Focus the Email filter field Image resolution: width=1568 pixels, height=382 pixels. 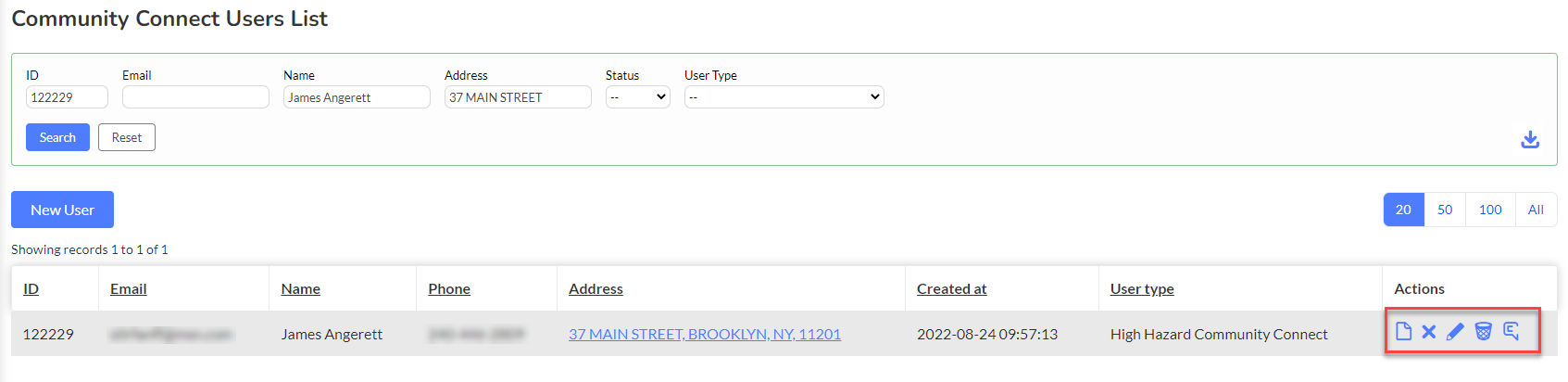(195, 97)
